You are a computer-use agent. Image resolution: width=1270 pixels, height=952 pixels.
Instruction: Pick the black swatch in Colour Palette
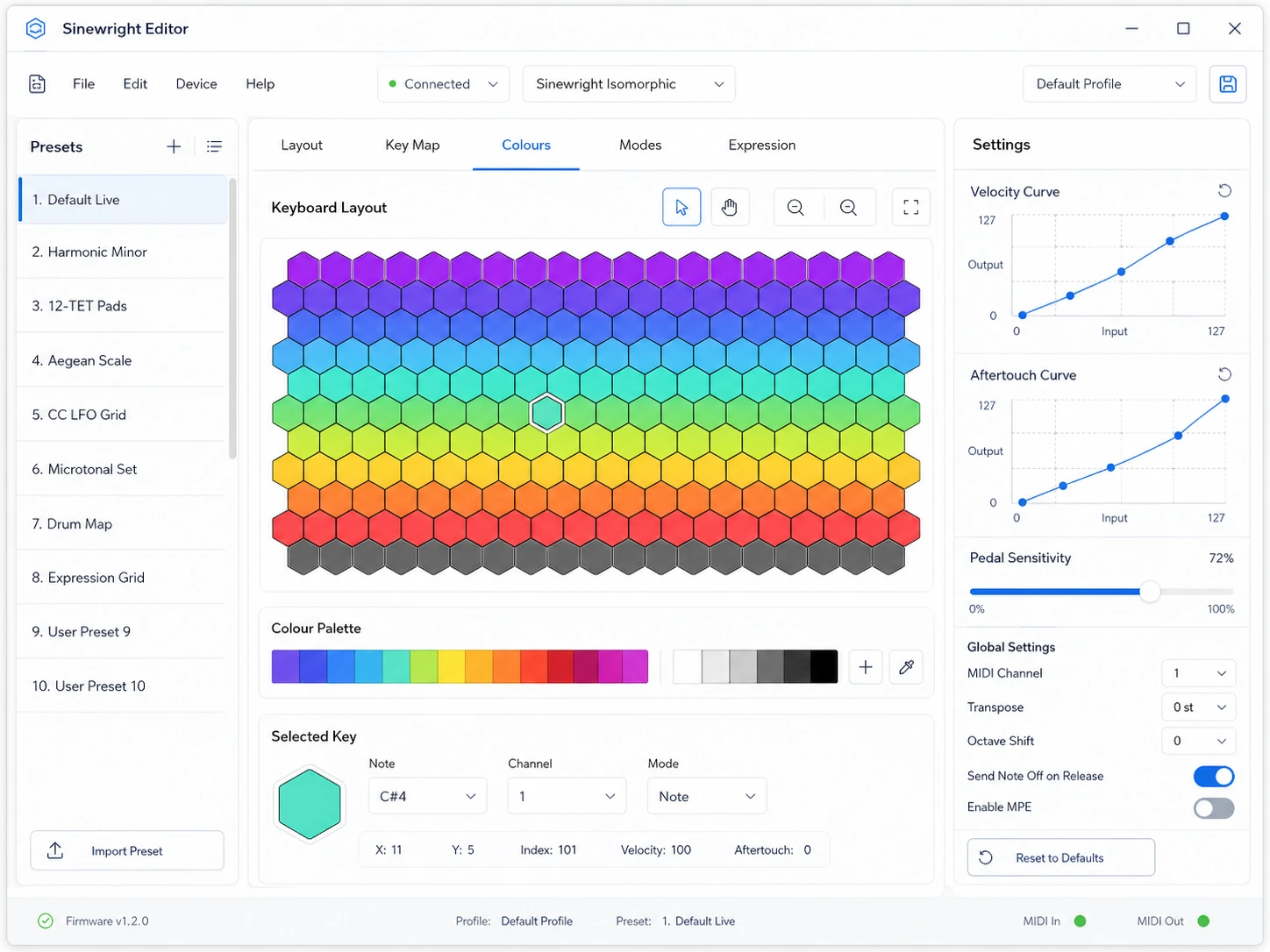[x=824, y=667]
